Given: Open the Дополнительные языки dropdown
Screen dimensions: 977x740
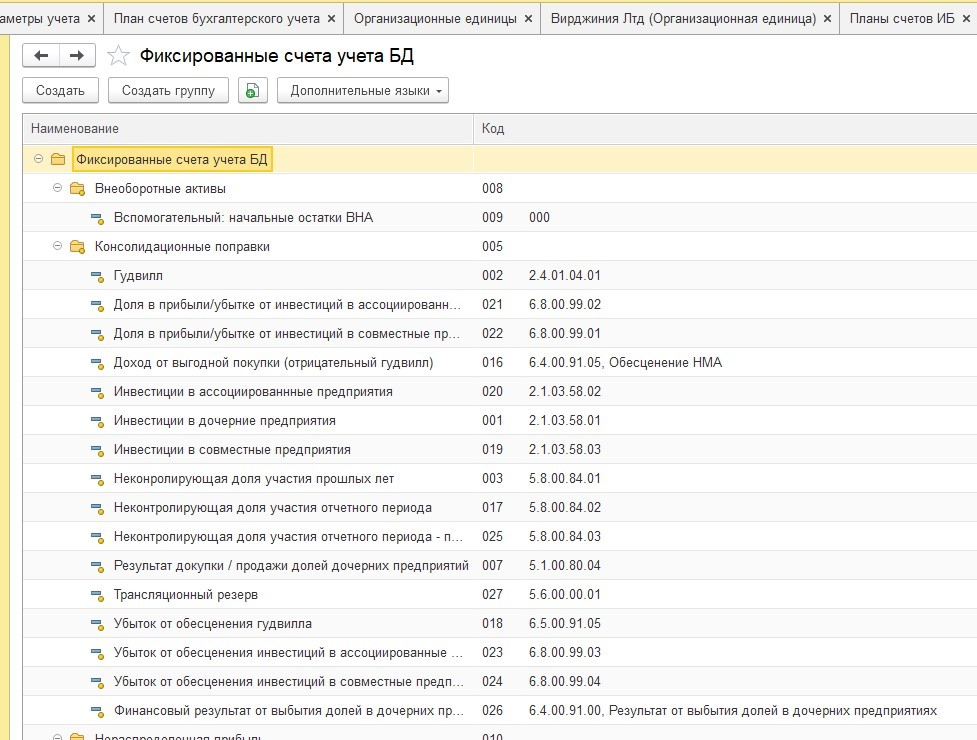Looking at the screenshot, I should pyautogui.click(x=363, y=91).
